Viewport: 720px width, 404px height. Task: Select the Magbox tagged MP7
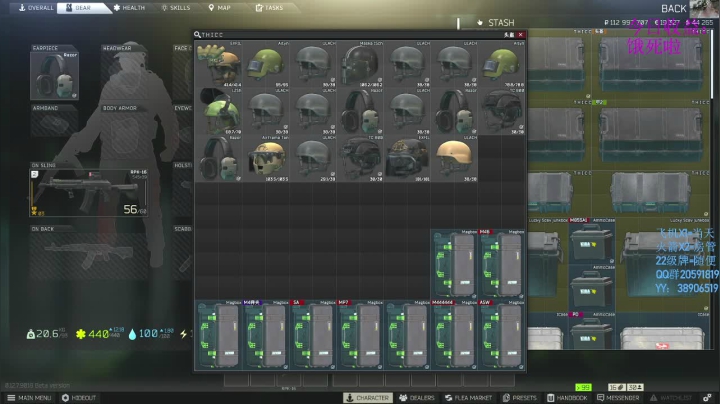click(x=360, y=335)
